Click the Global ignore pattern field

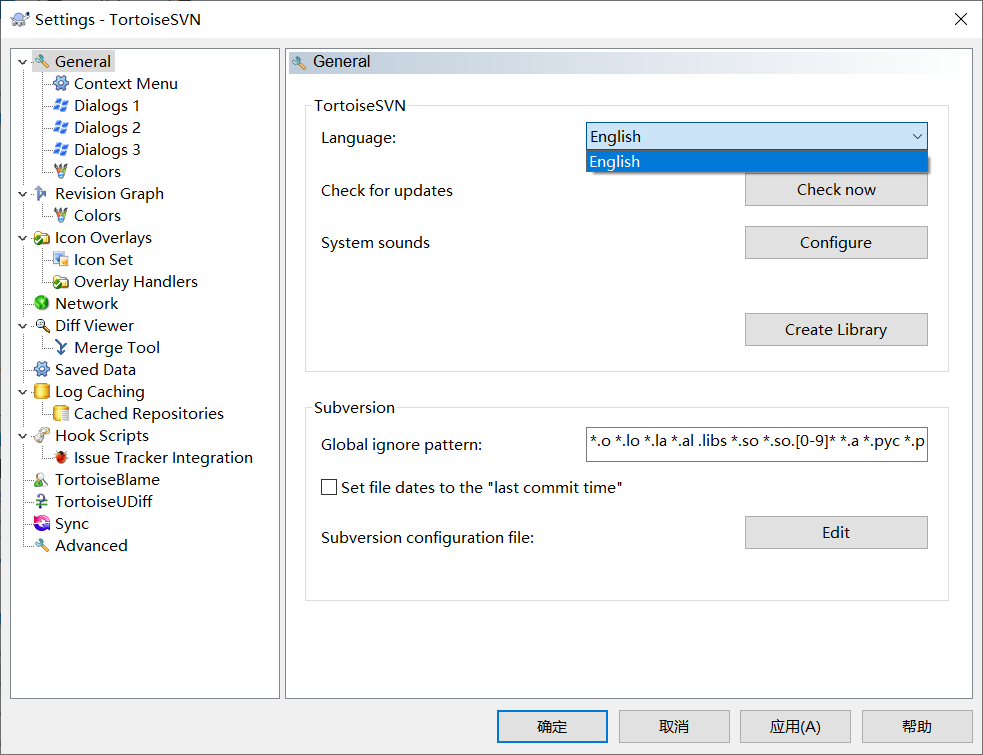757,444
